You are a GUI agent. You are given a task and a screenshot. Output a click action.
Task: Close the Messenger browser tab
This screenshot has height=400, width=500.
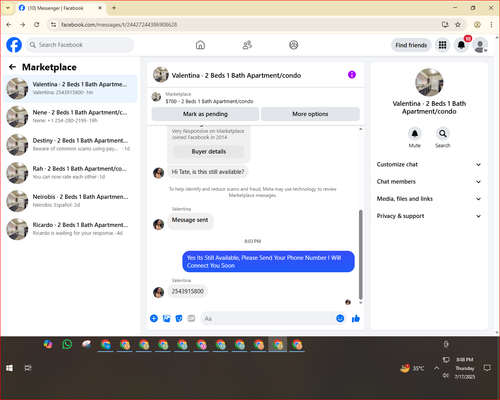pos(100,8)
